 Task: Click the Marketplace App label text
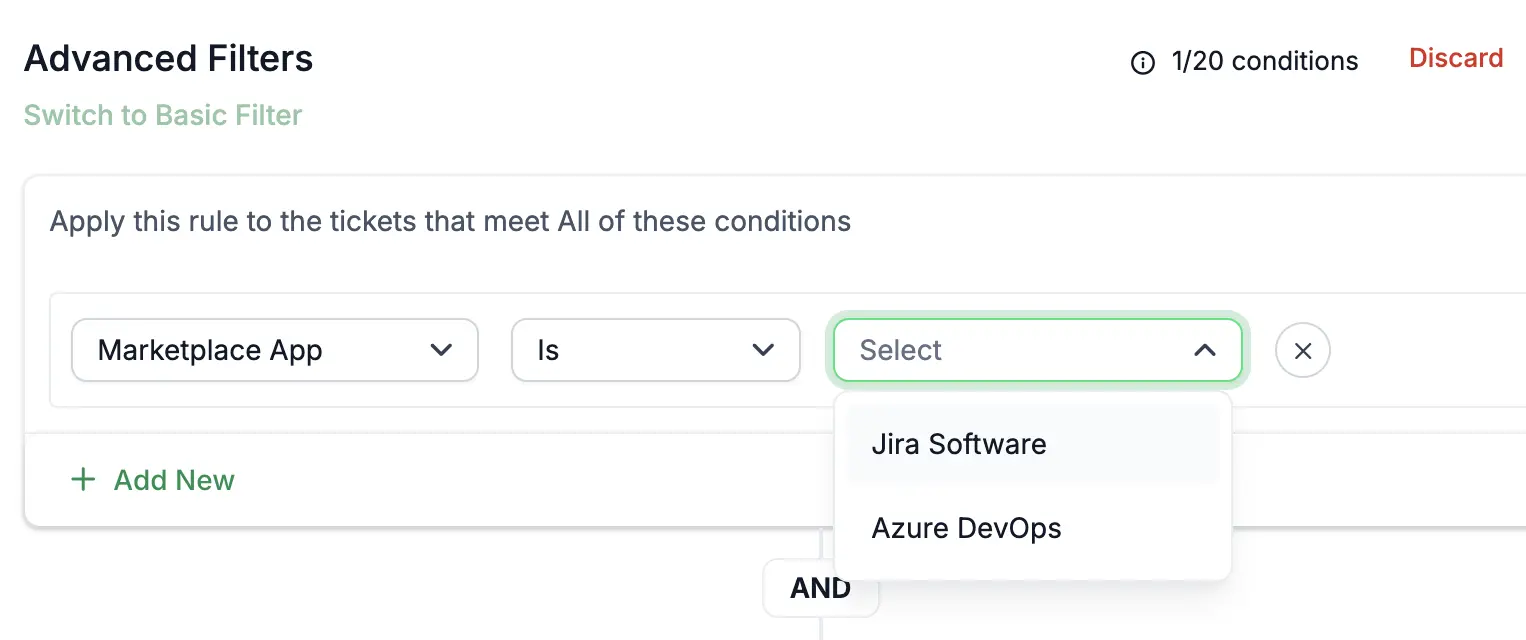[x=210, y=351]
